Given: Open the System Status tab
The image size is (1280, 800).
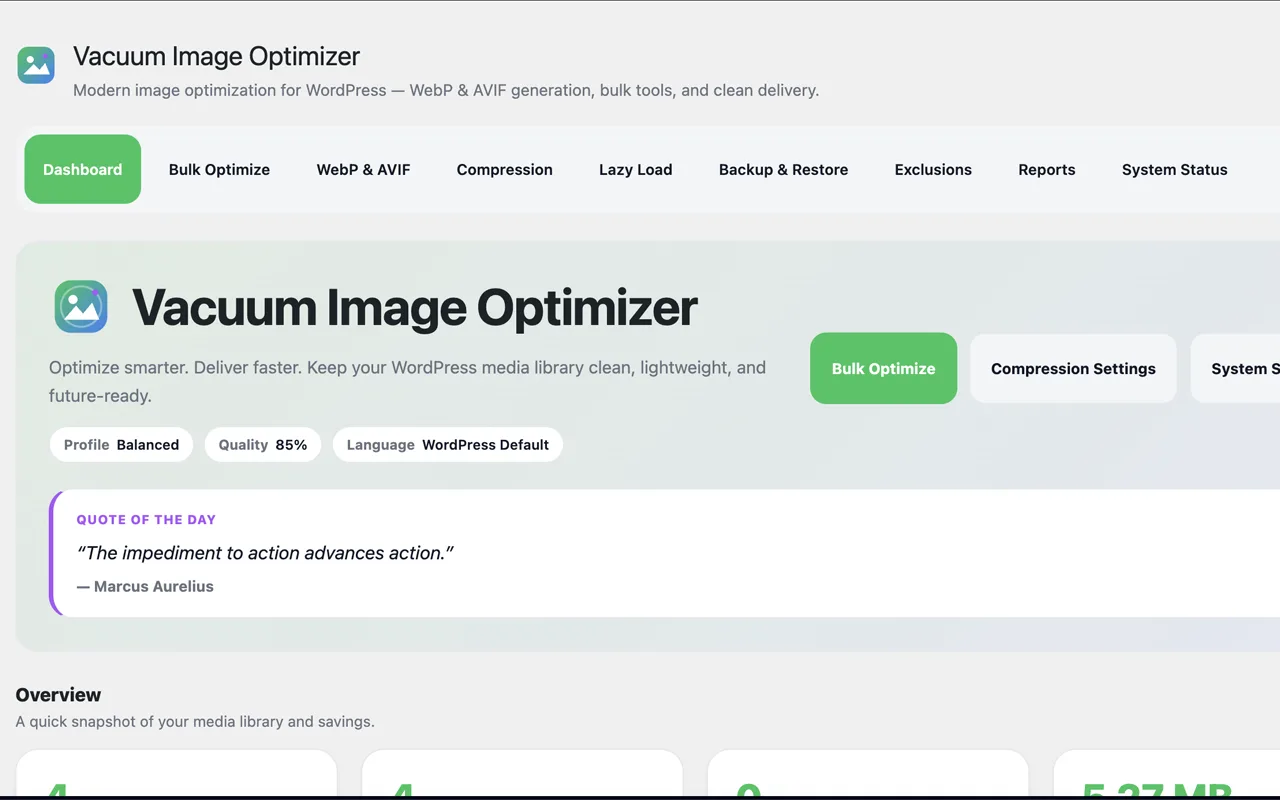Looking at the screenshot, I should click(1175, 169).
